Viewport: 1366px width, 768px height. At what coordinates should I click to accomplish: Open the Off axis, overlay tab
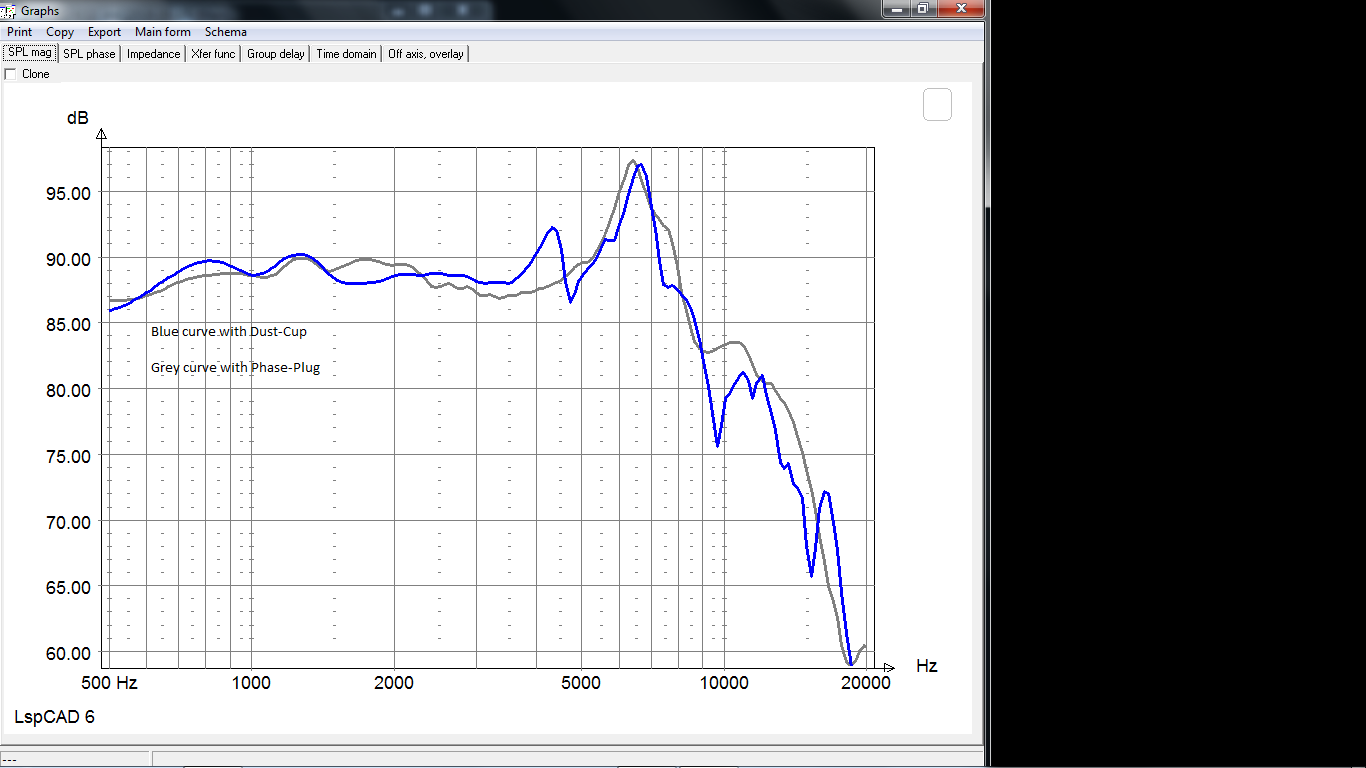(x=426, y=54)
